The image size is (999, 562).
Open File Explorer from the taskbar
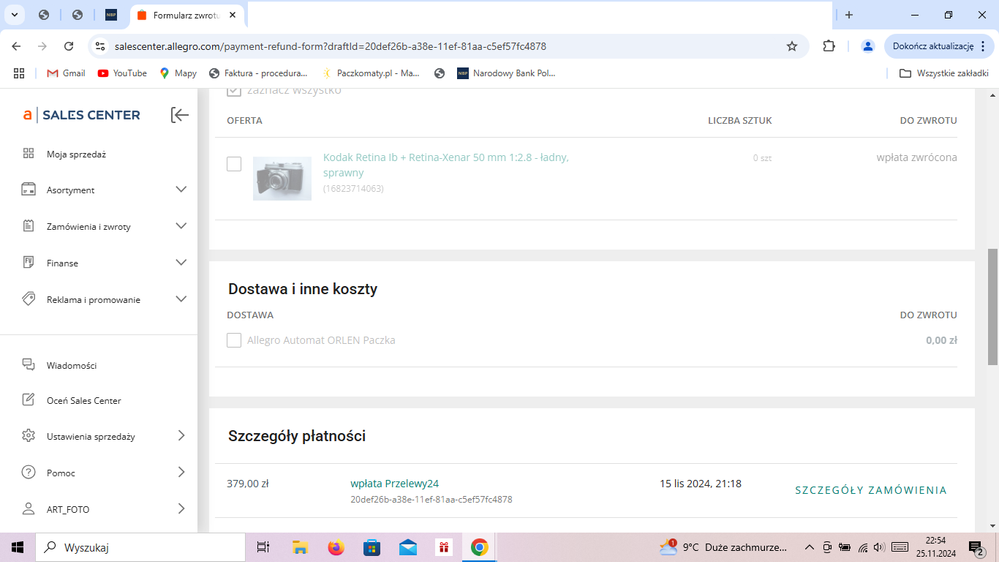click(x=299, y=547)
